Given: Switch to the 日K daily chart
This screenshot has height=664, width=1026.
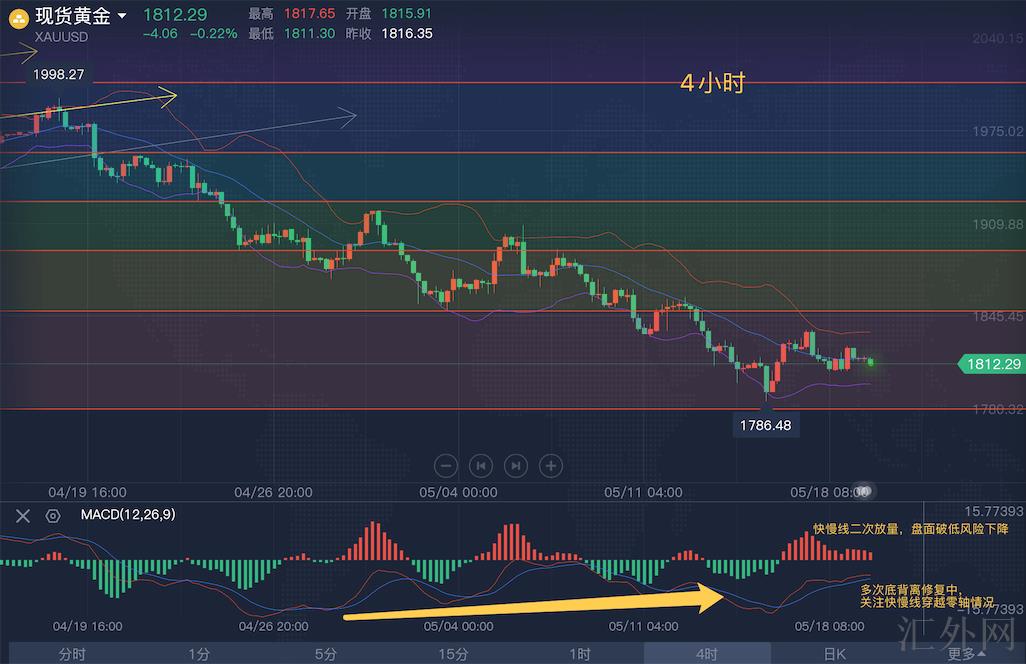Looking at the screenshot, I should click(x=834, y=654).
